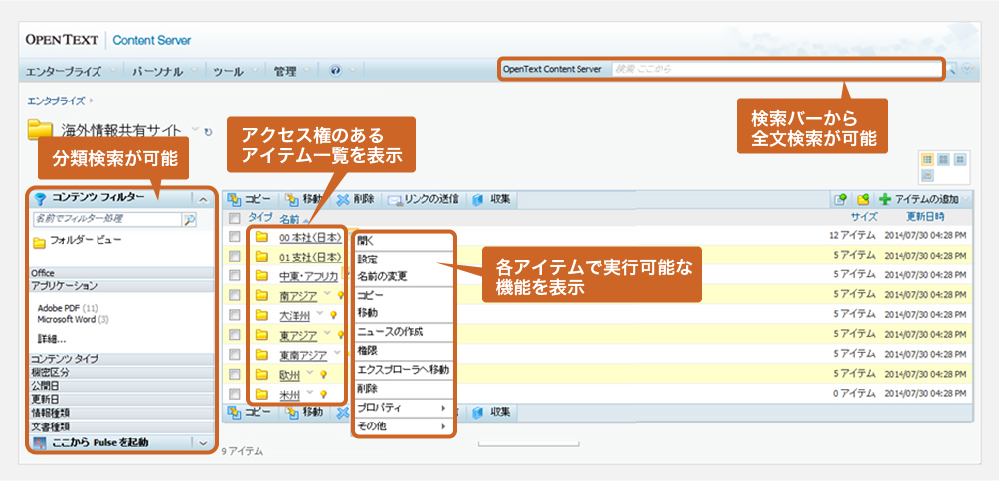Choose 名前の変更 from the context menu
The height and width of the screenshot is (481, 999).
pyautogui.click(x=382, y=276)
